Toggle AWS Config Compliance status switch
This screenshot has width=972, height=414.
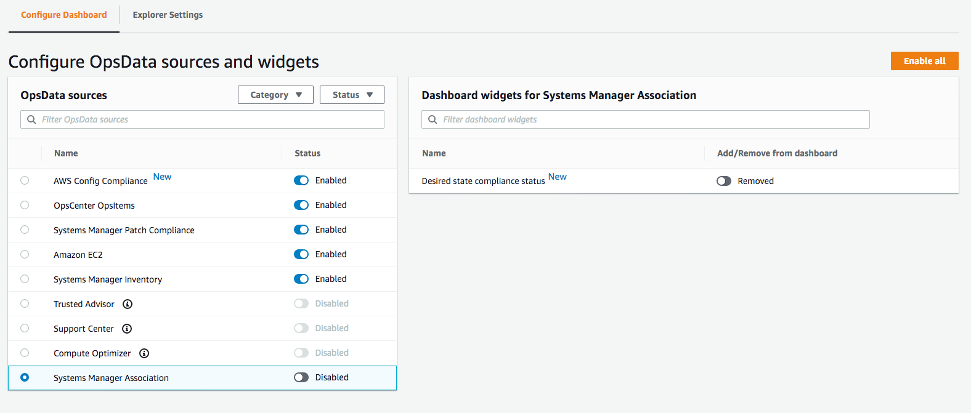click(301, 180)
